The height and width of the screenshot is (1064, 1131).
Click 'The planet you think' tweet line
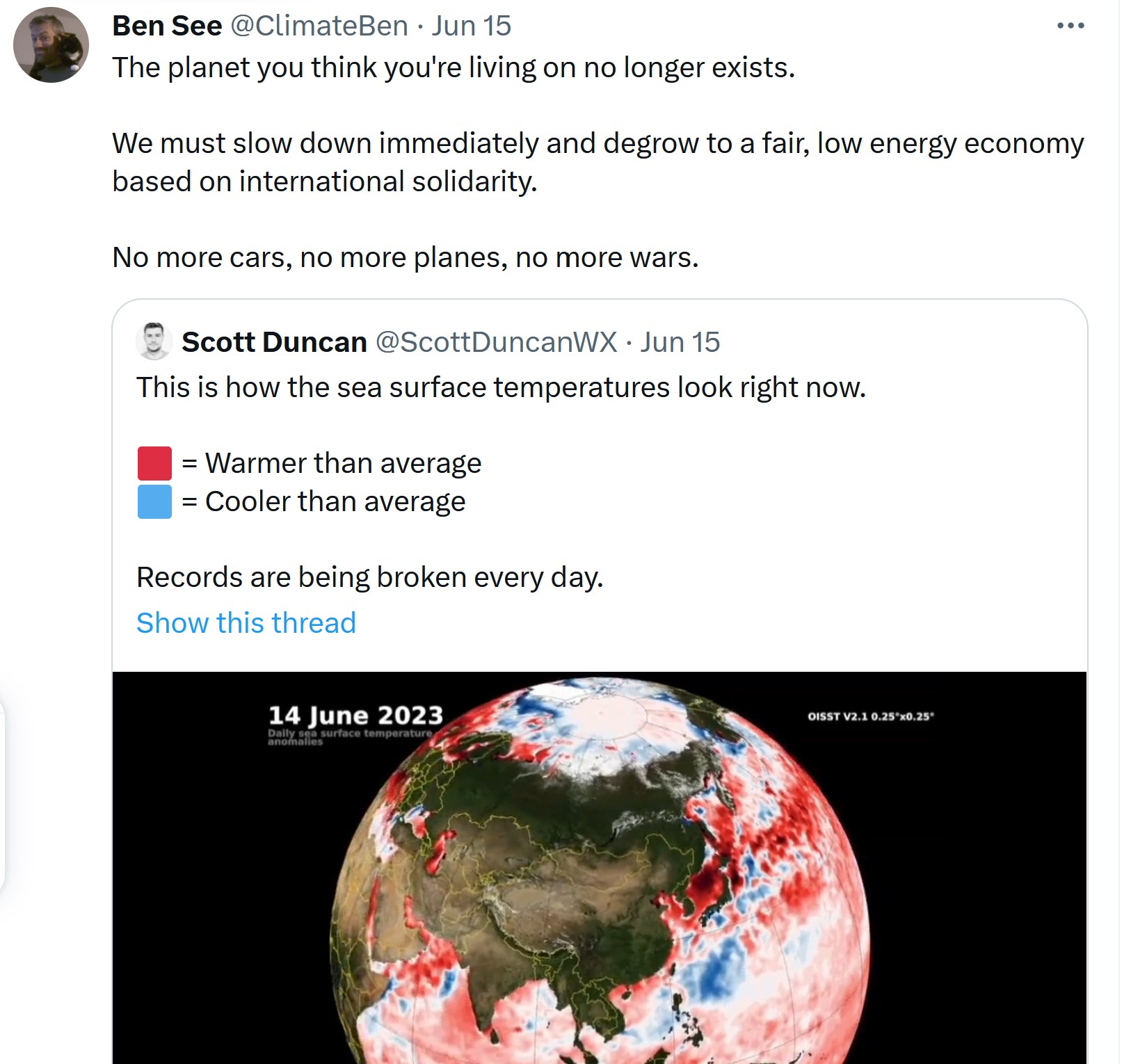coord(453,67)
